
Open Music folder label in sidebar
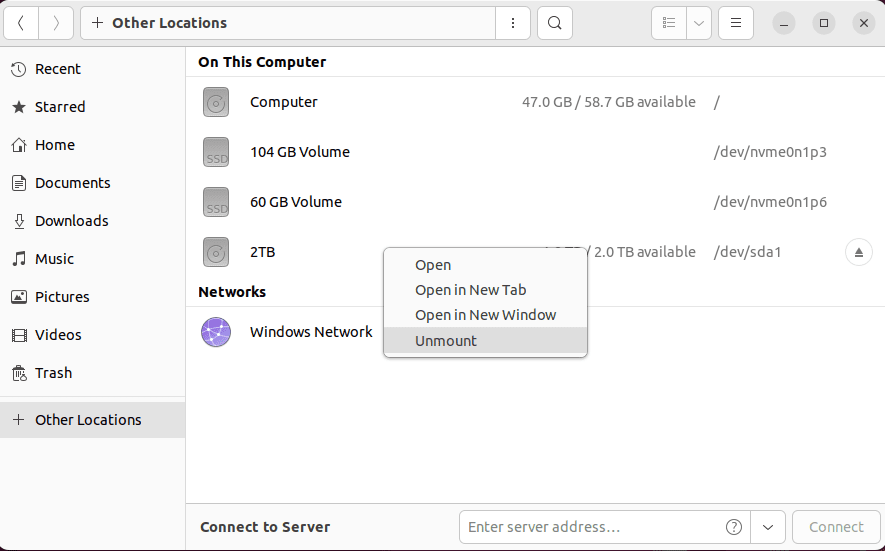coord(54,259)
